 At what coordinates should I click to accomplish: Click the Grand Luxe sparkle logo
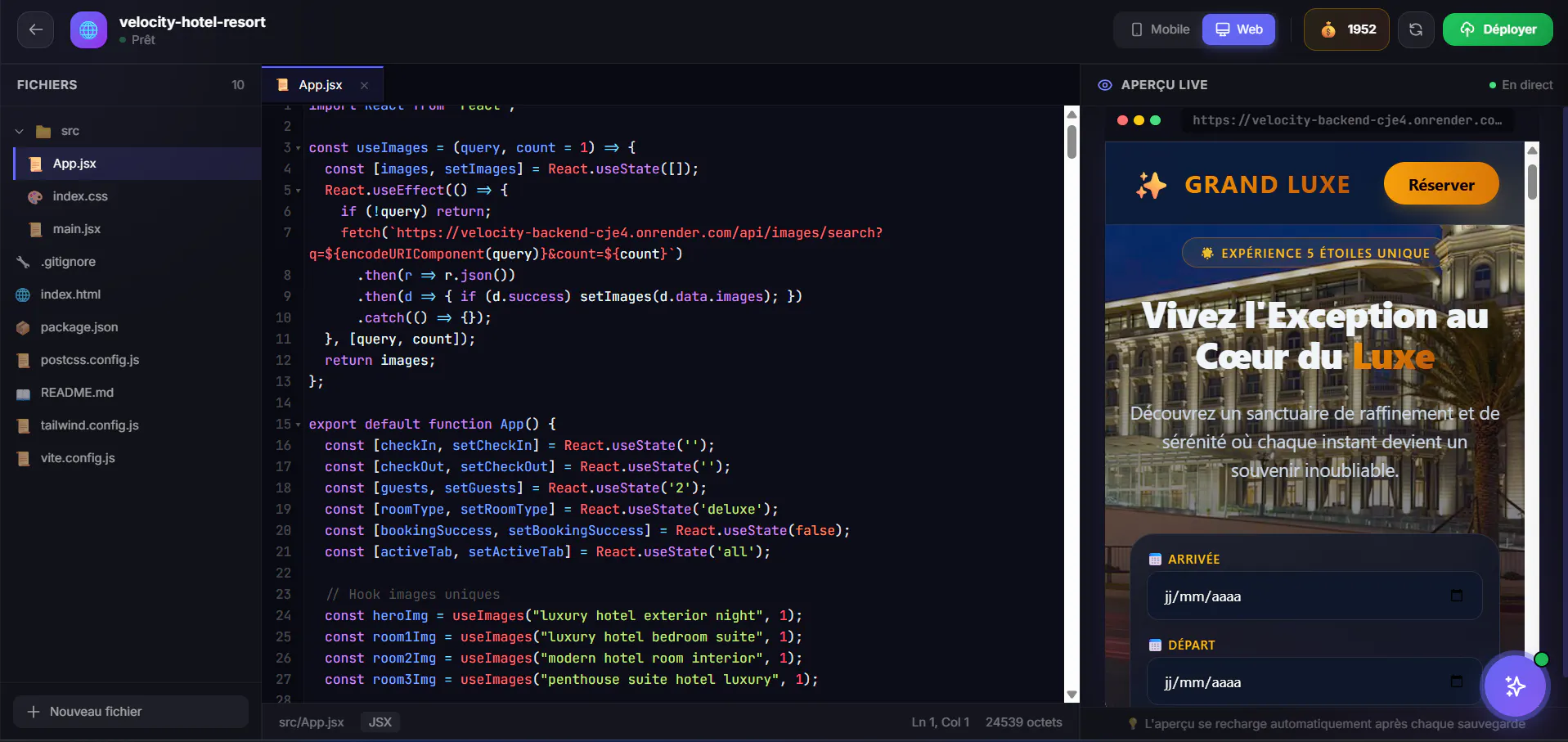pos(1151,186)
